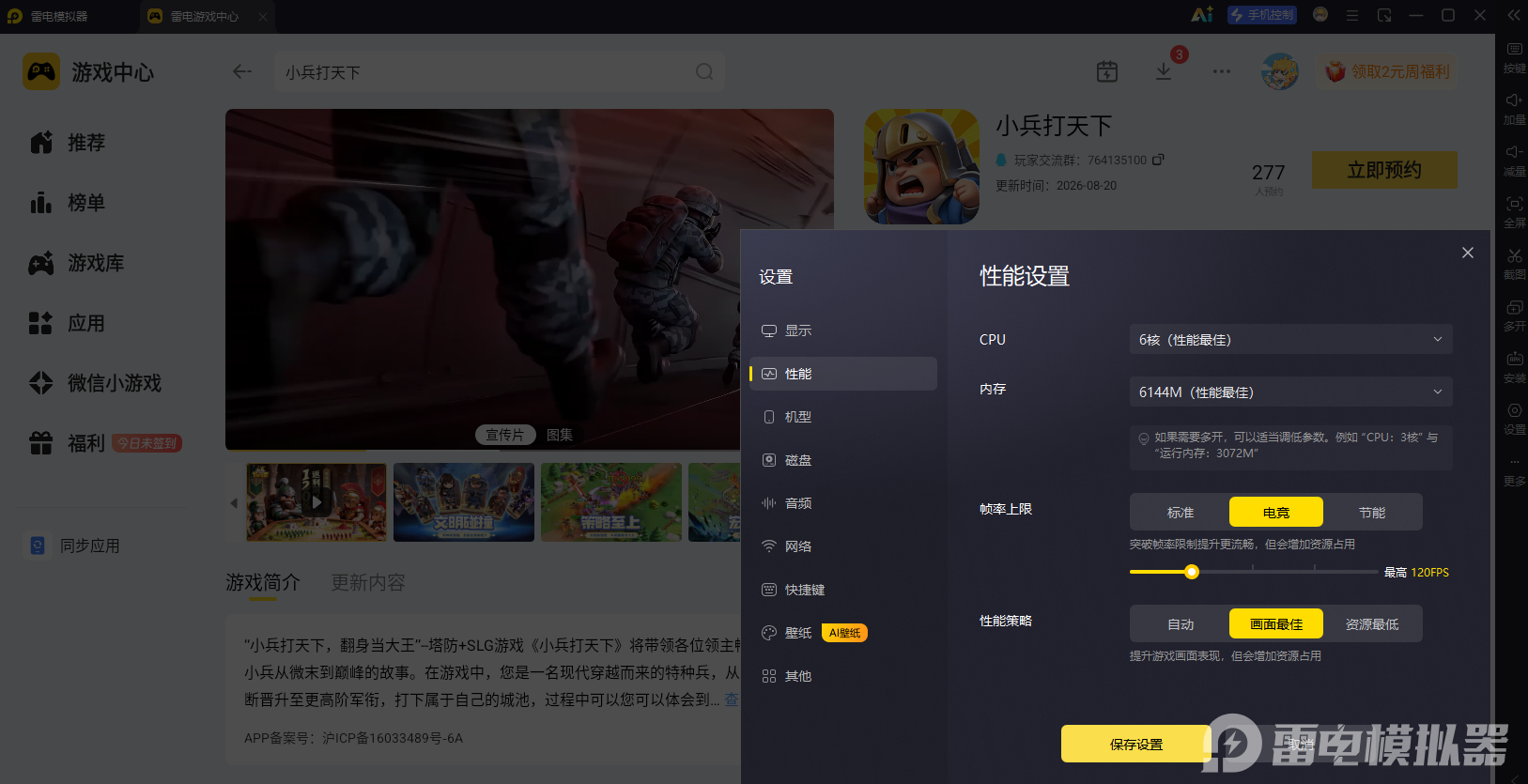The height and width of the screenshot is (784, 1528).
Task: Choose 自动 performance strategy
Action: 1181,623
